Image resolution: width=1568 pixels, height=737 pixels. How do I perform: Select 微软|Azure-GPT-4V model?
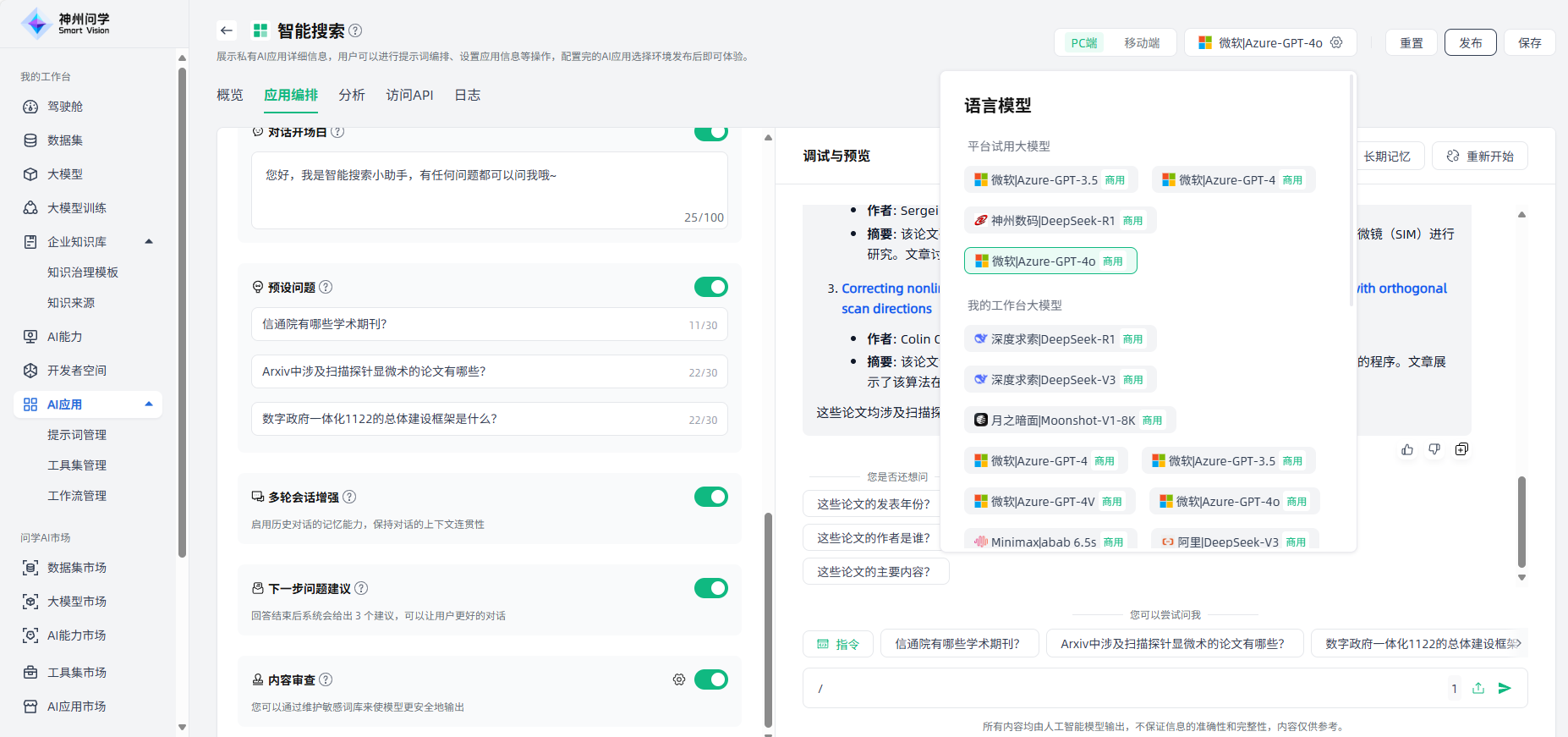point(1050,501)
